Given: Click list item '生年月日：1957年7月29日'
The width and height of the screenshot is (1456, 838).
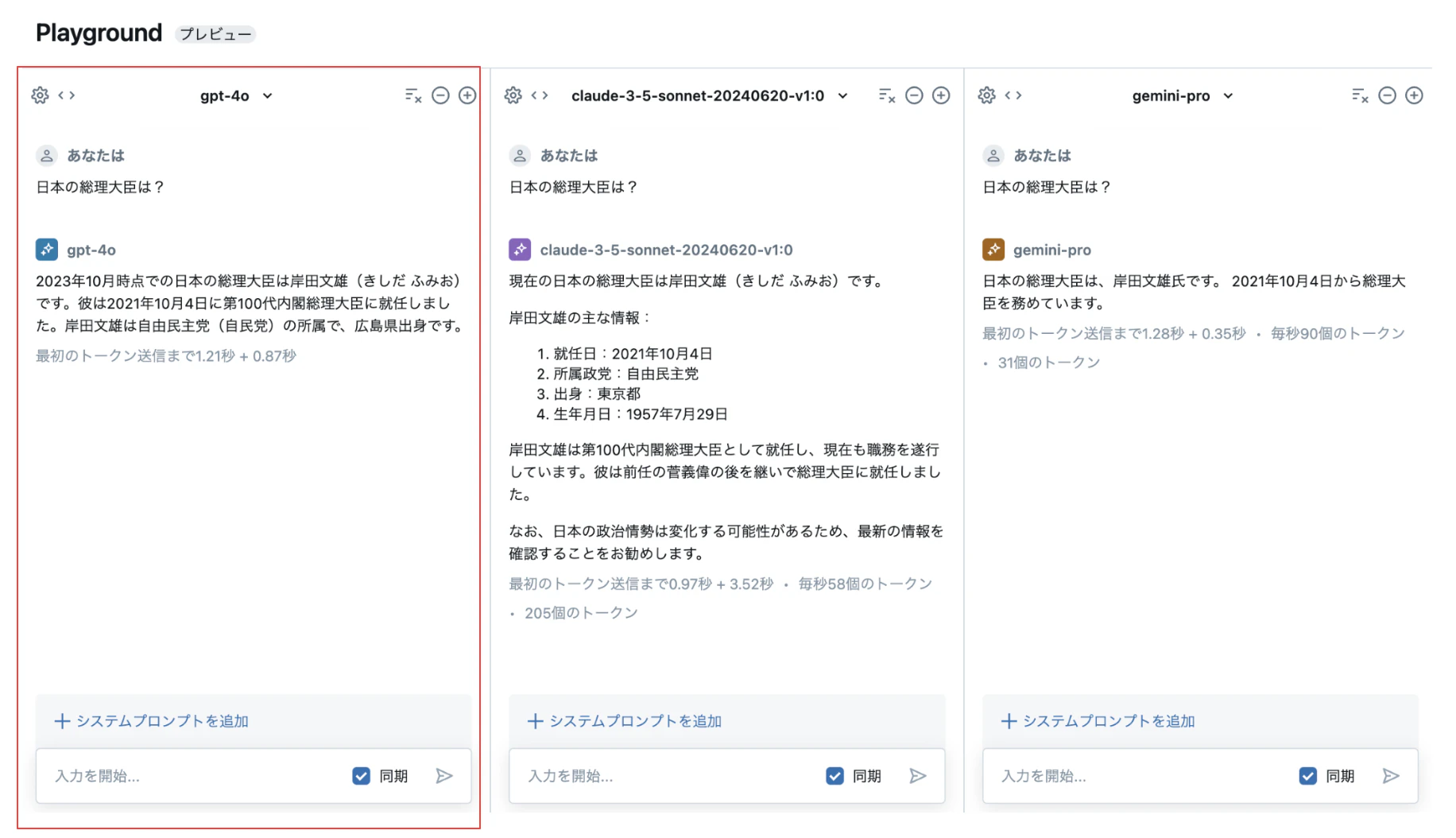Looking at the screenshot, I should [x=641, y=414].
